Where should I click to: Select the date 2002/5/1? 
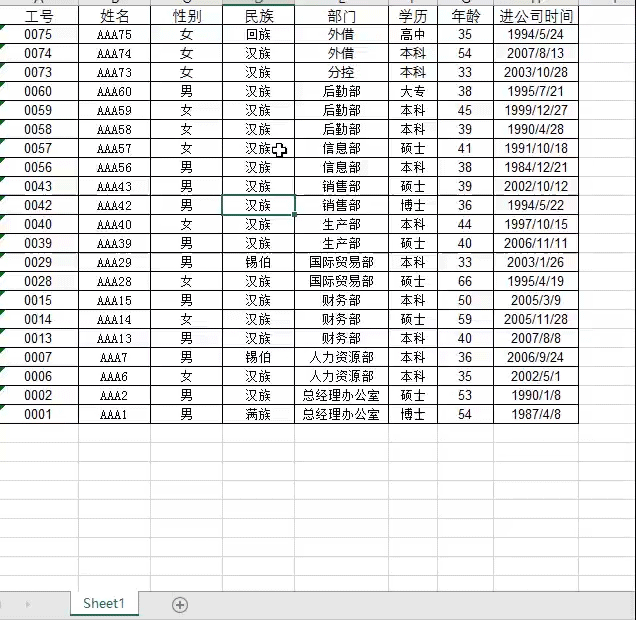point(536,376)
